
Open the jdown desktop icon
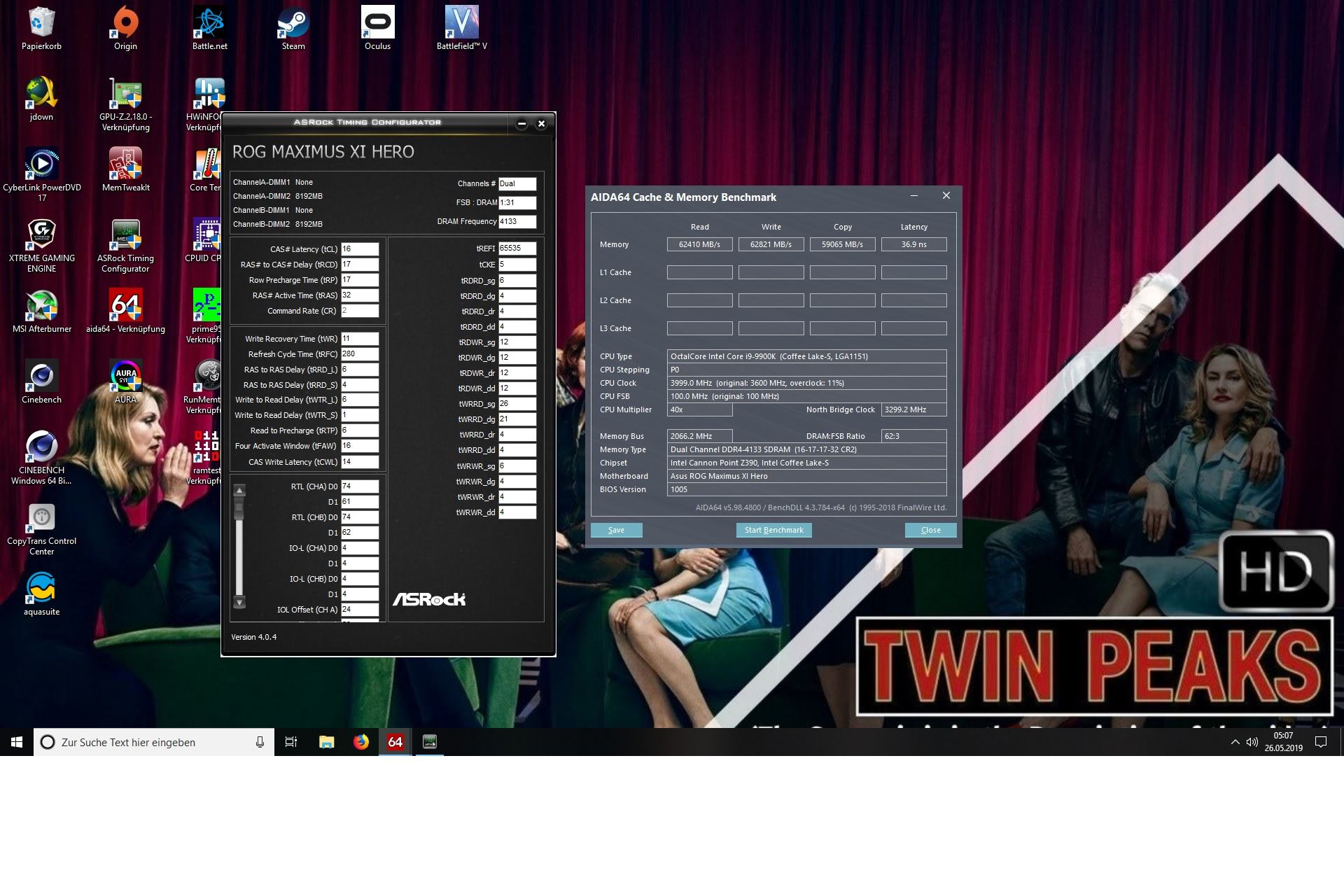[42, 99]
